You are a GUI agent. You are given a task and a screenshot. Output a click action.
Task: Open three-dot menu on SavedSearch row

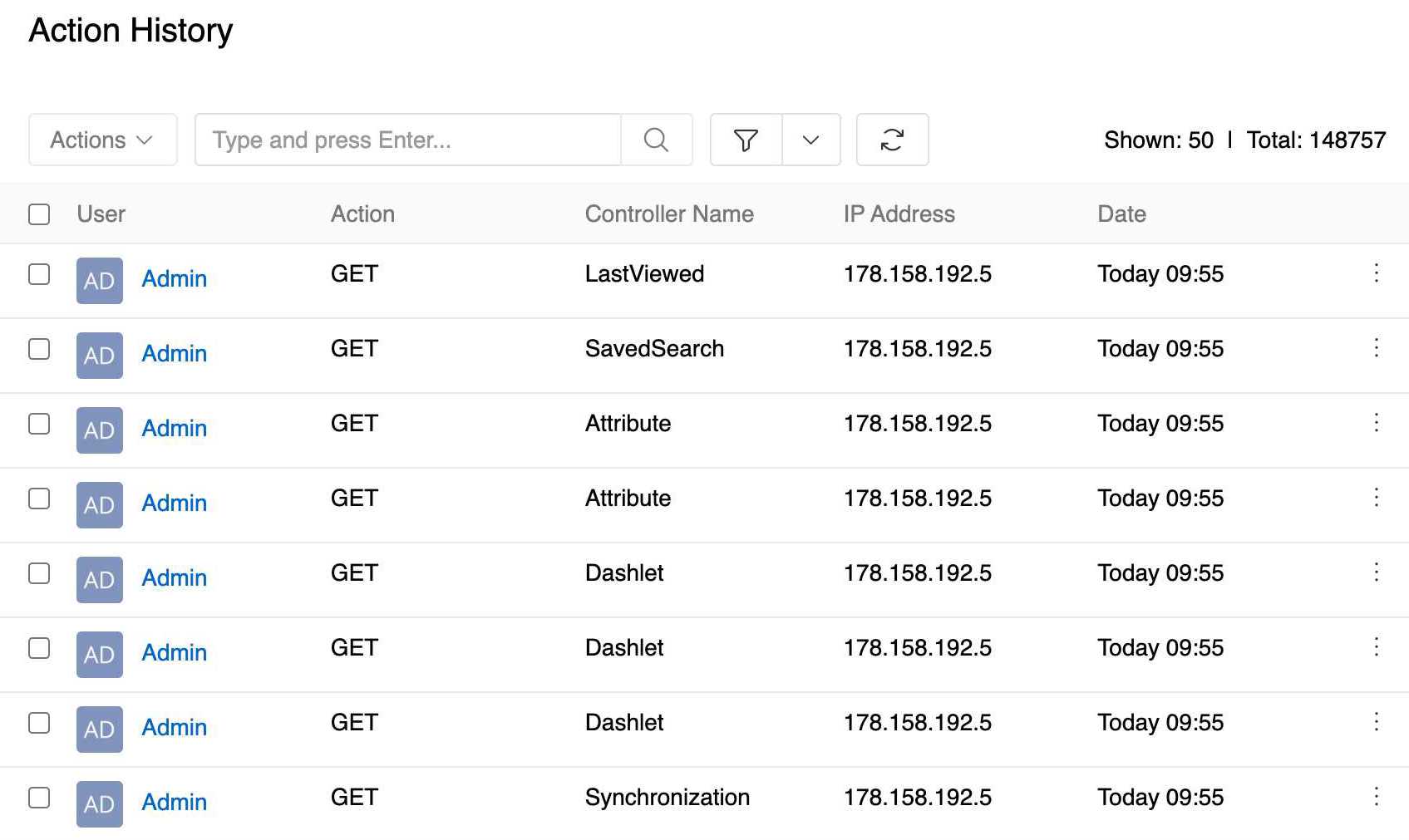pos(1376,348)
